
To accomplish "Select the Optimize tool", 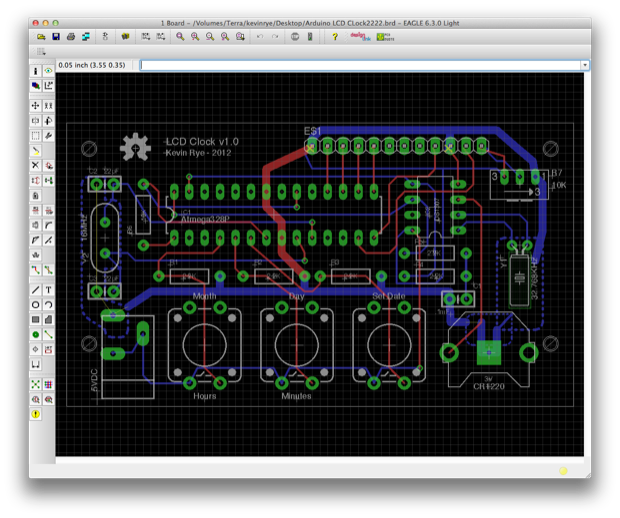I will coord(48,240).
